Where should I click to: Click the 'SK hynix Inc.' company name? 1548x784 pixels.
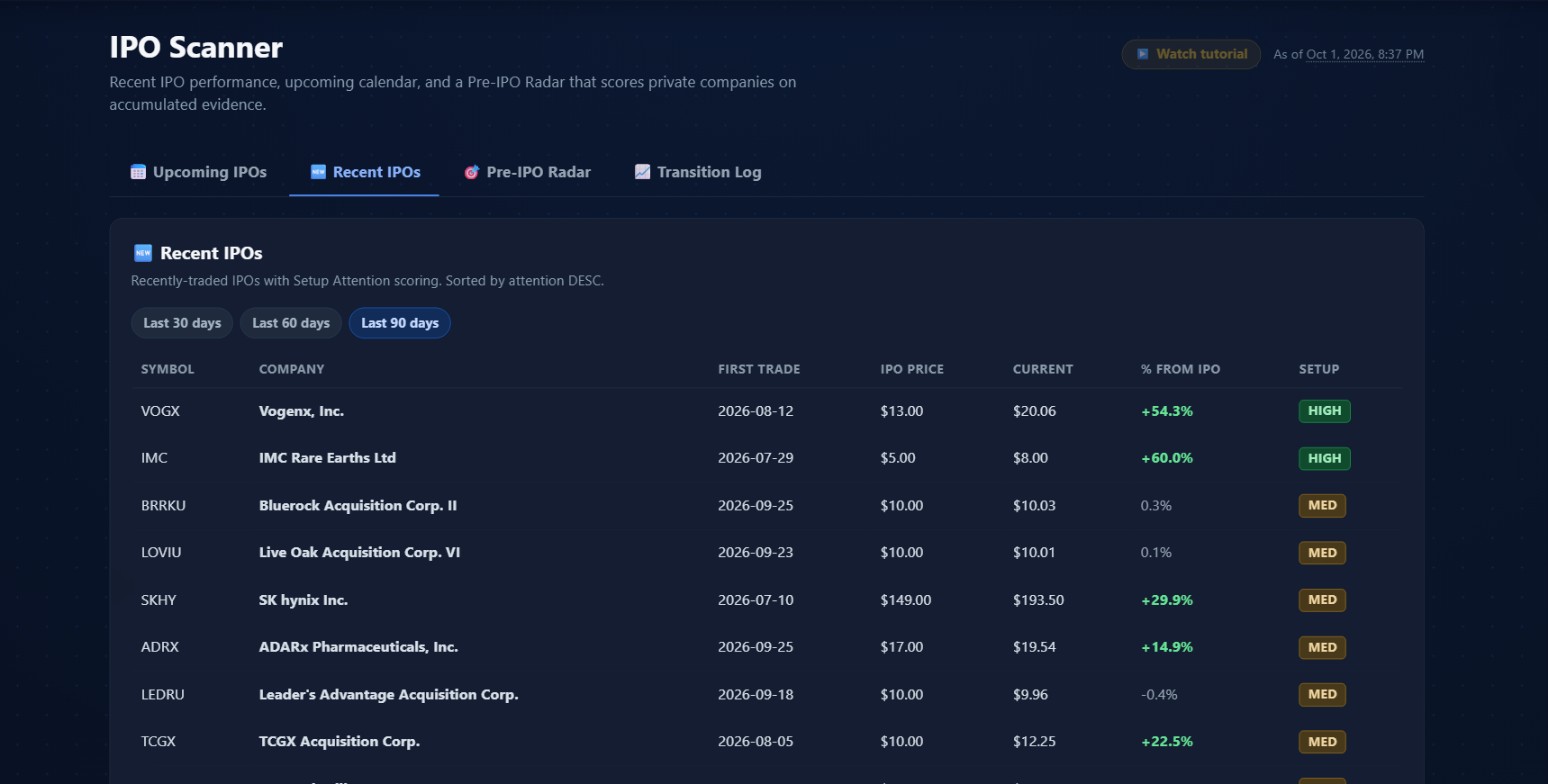(x=303, y=600)
